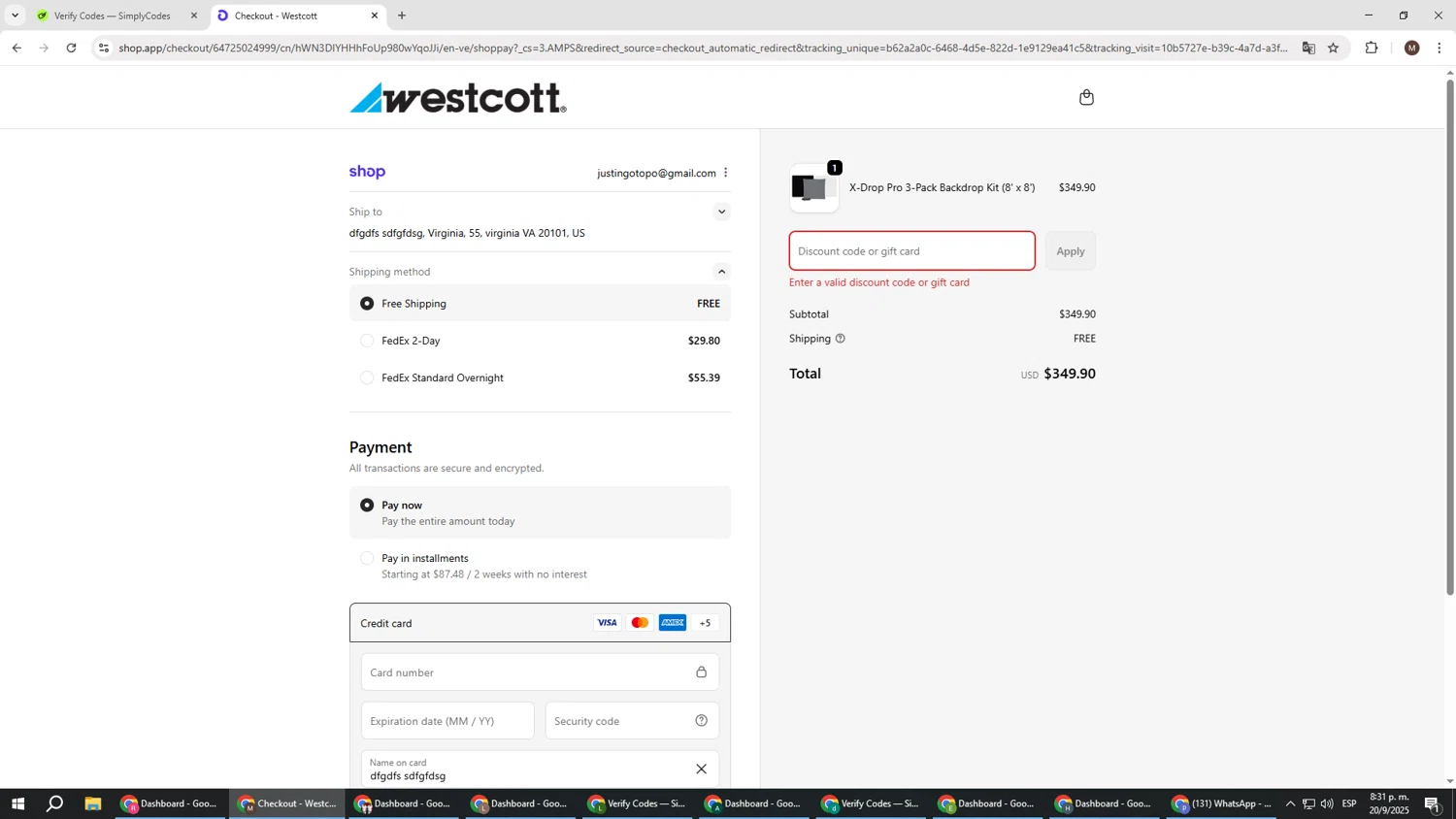Focus the Security code field
Screen dimensions: 1456x819
(x=632, y=721)
